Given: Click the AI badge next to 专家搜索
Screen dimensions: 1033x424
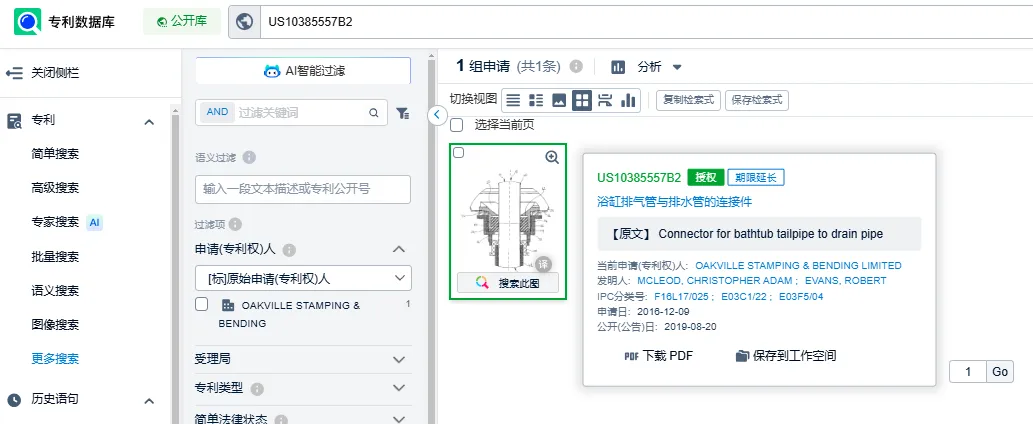Looking at the screenshot, I should 95,223.
